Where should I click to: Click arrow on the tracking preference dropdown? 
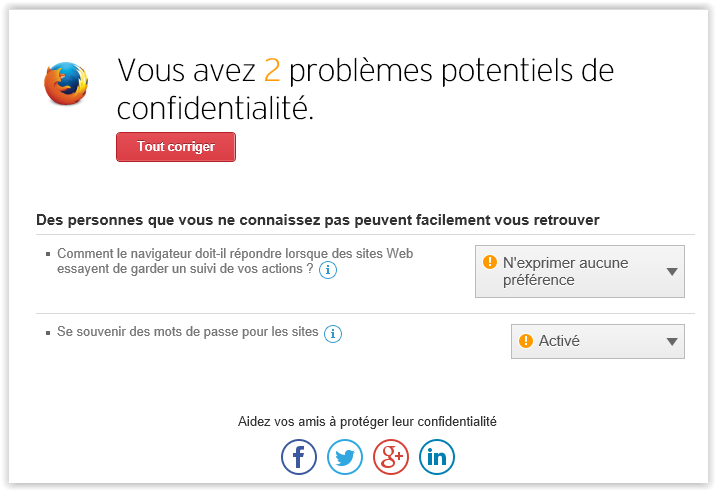(672, 272)
